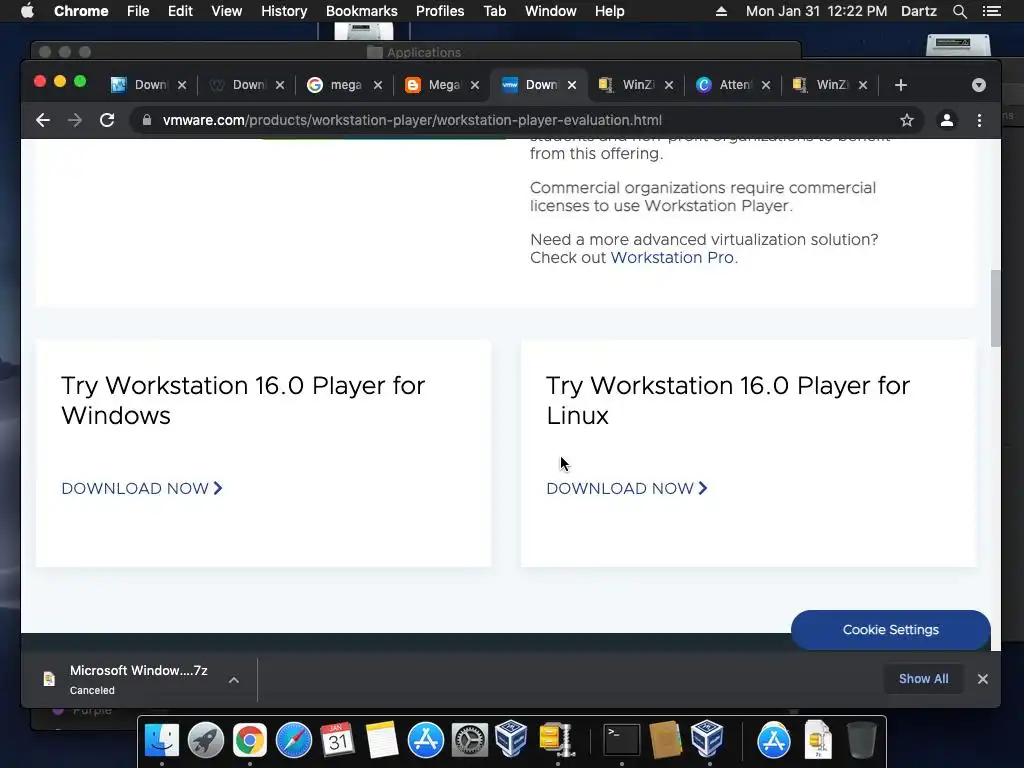The image size is (1024, 768).
Task: Go back to the previous page
Action: tap(43, 120)
